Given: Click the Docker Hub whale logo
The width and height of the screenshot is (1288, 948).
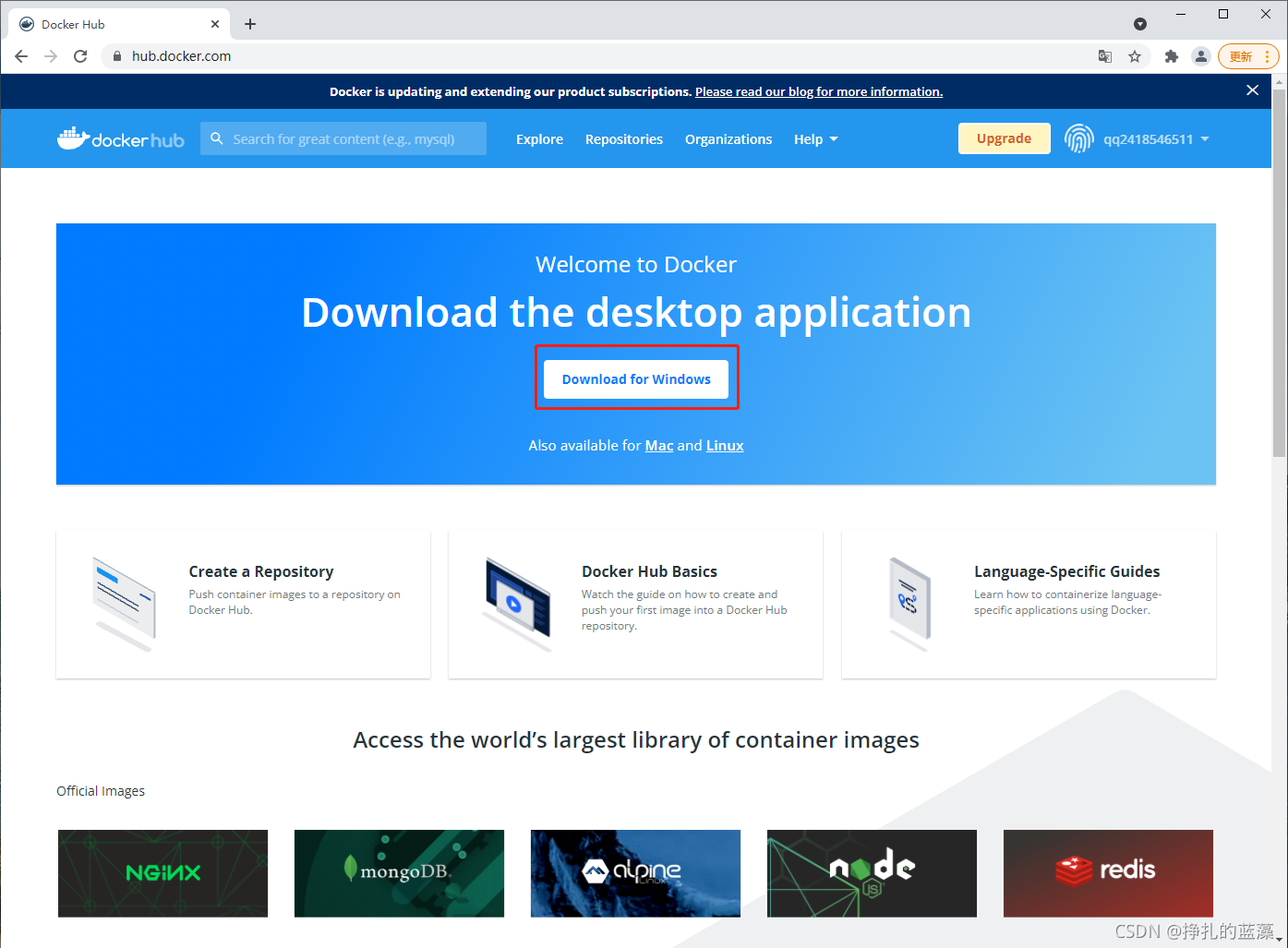Looking at the screenshot, I should click(121, 138).
